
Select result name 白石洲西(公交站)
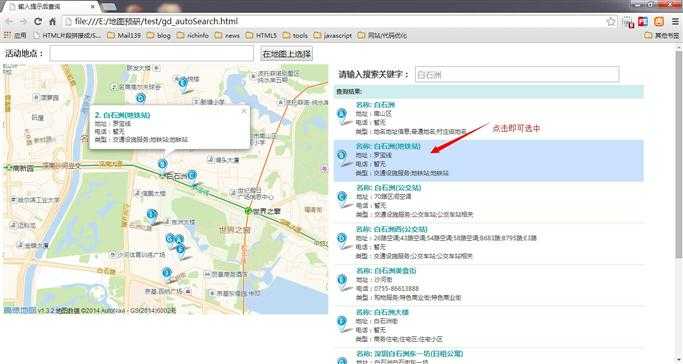tap(401, 229)
